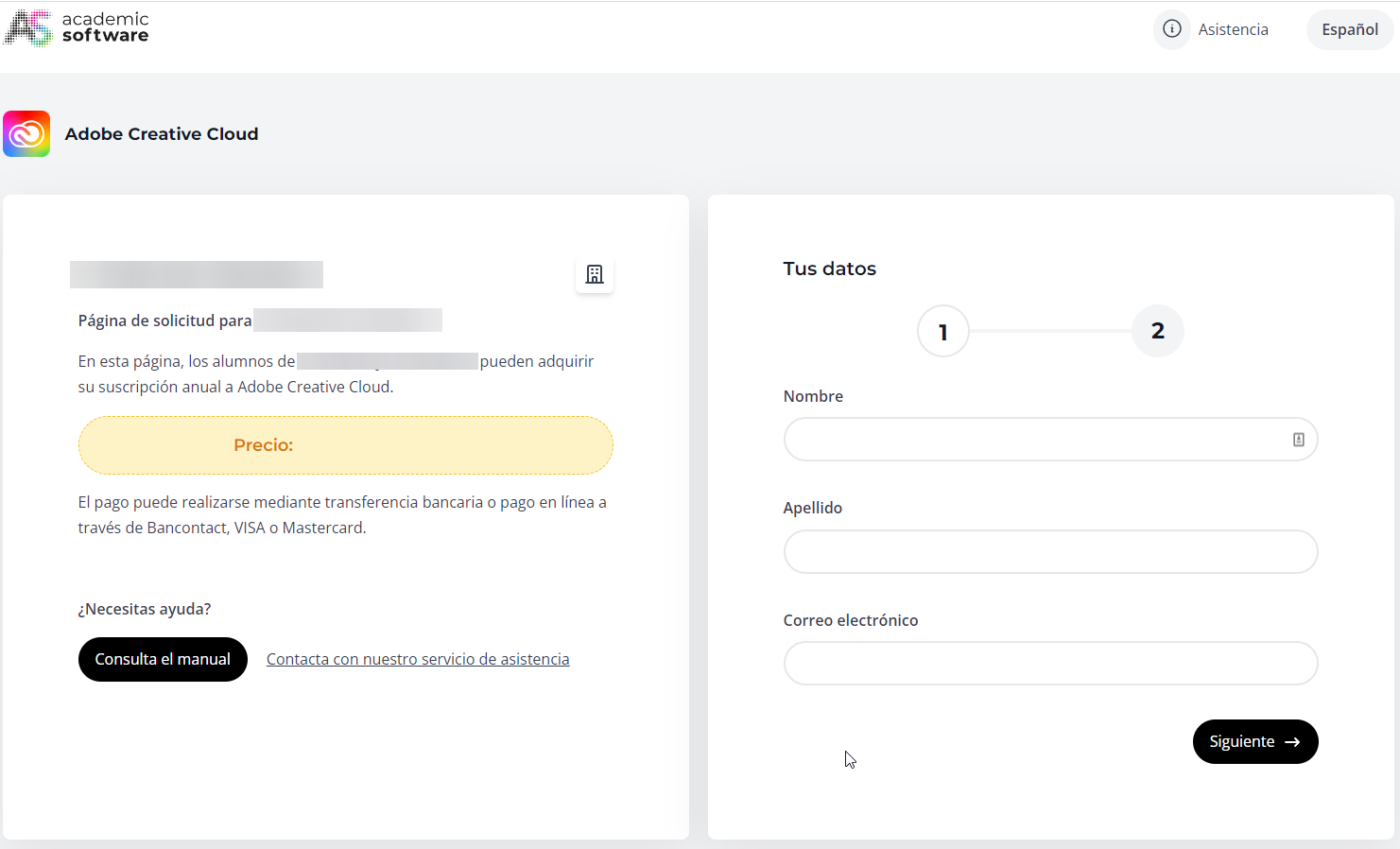
Task: Open the Español language selector
Action: click(x=1350, y=29)
